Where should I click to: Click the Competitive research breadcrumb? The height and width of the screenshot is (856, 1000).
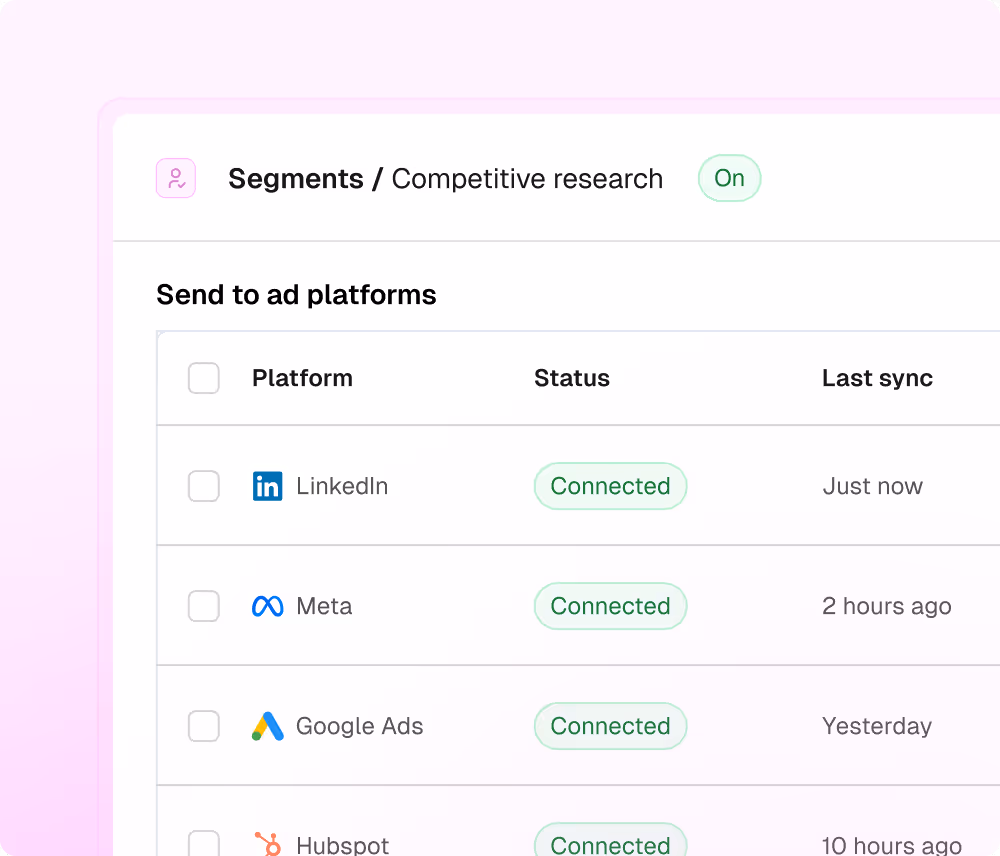click(527, 179)
